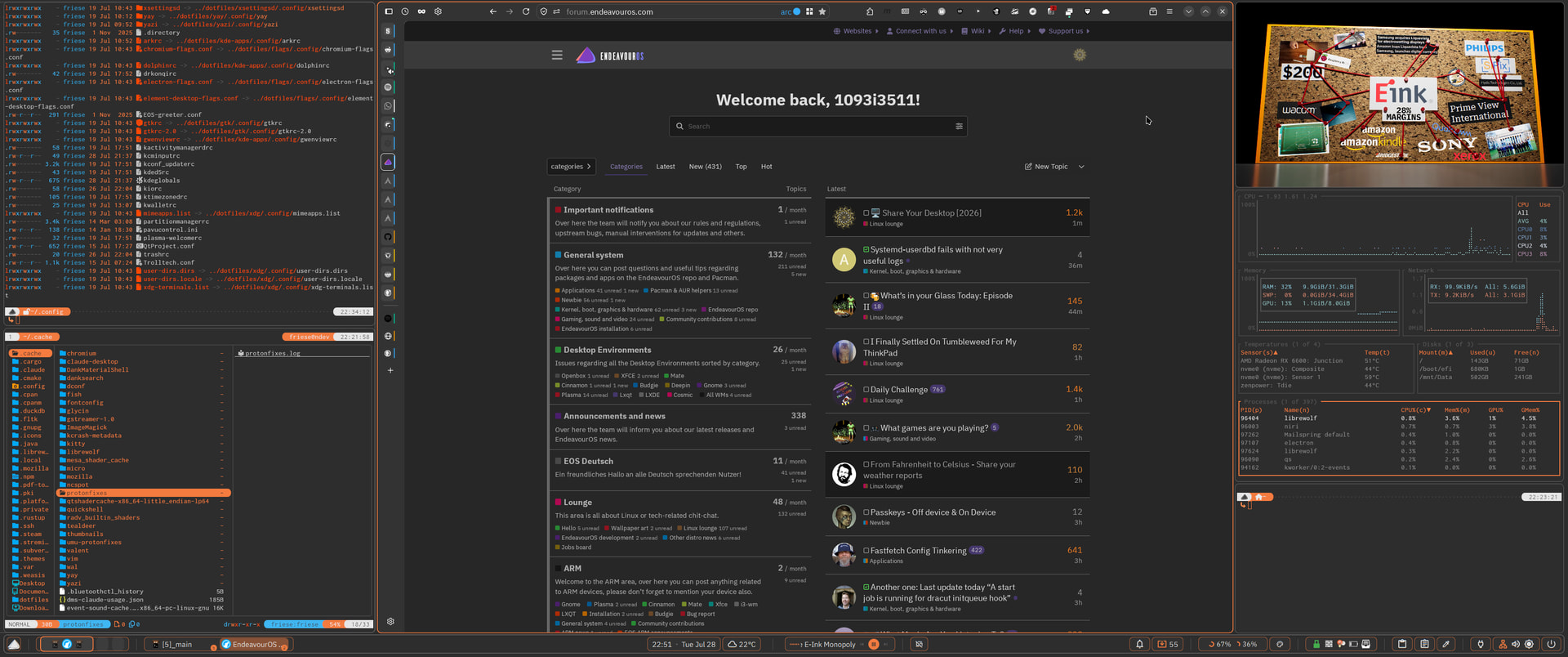1568x657 pixels.
Task: Select the Hot tab
Action: pos(766,167)
